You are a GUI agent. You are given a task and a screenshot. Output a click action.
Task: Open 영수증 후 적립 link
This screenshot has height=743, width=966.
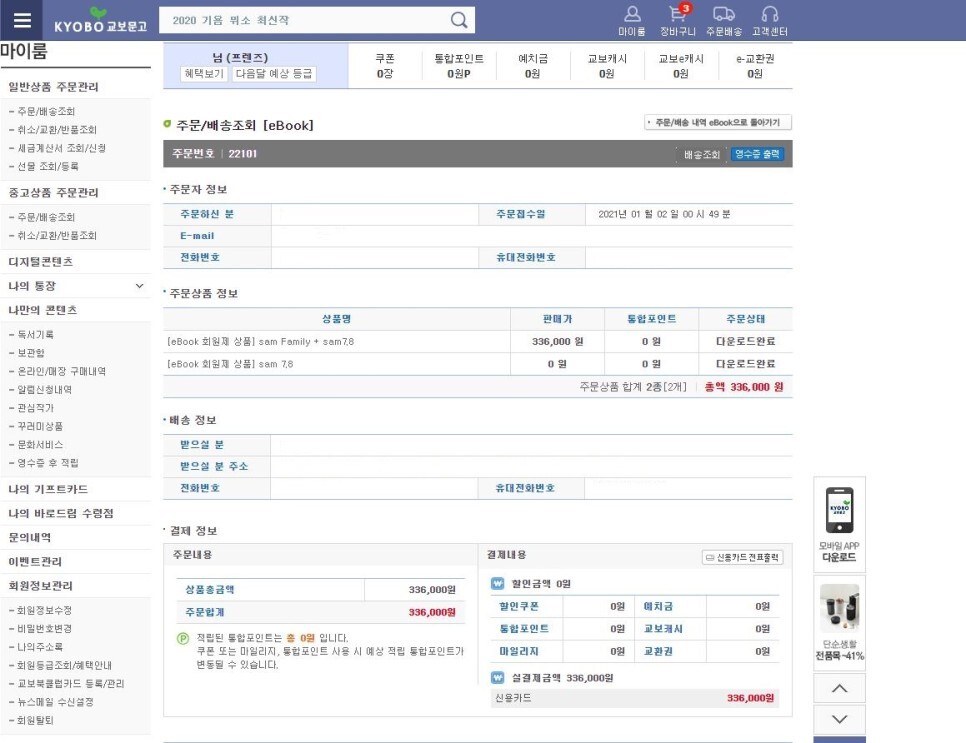47,463
